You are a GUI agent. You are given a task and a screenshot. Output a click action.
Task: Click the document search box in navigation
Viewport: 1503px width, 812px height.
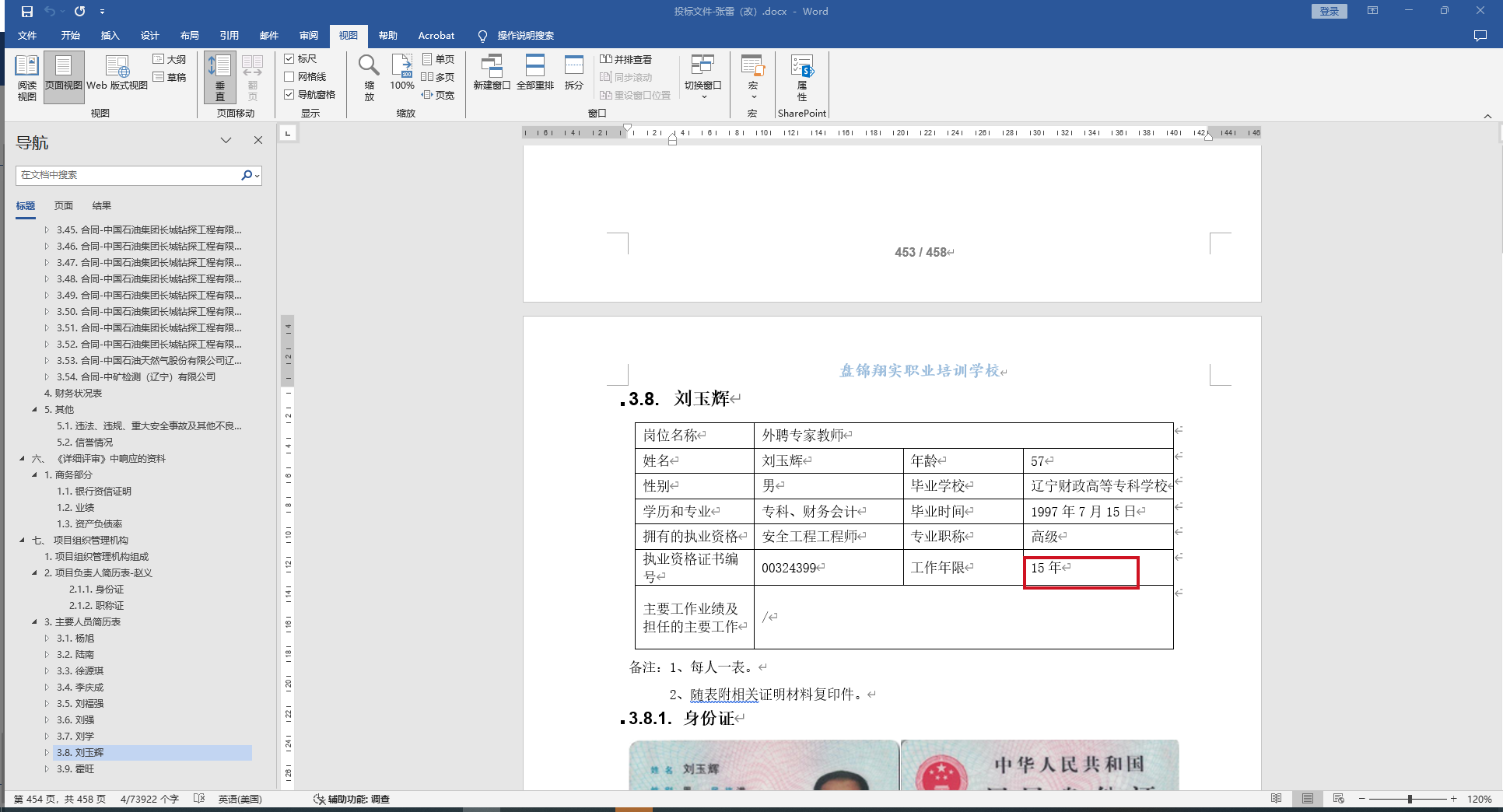tap(128, 175)
